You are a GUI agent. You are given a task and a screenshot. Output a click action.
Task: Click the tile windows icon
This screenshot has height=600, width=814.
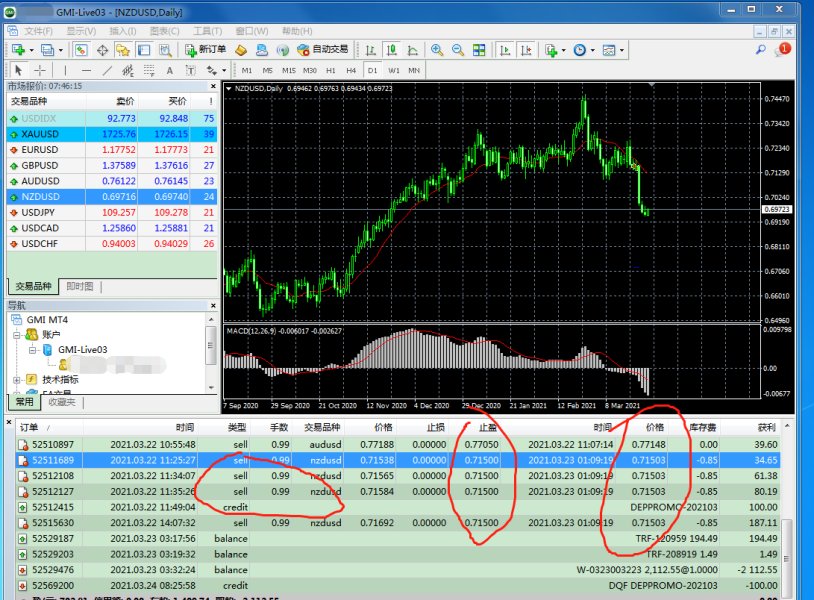[479, 50]
